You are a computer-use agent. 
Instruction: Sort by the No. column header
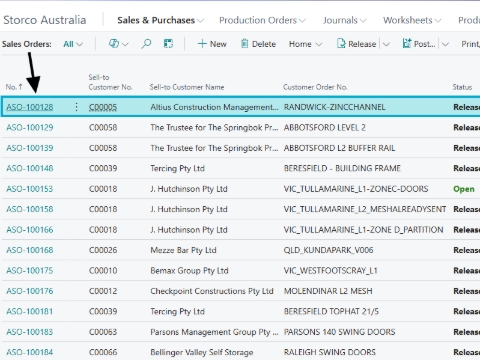14,87
